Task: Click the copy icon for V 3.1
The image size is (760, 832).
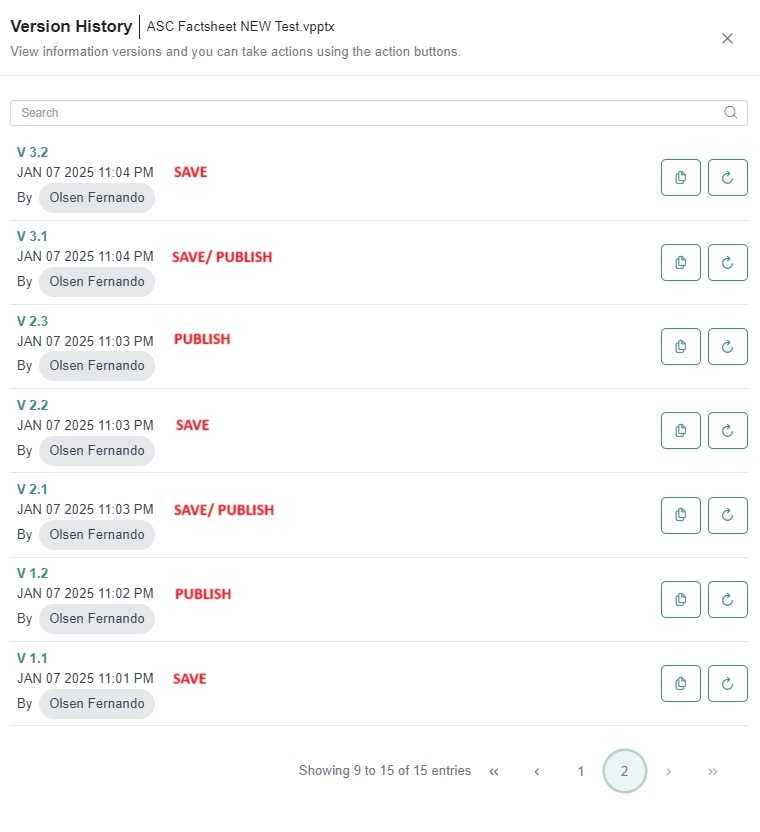Action: pyautogui.click(x=680, y=262)
